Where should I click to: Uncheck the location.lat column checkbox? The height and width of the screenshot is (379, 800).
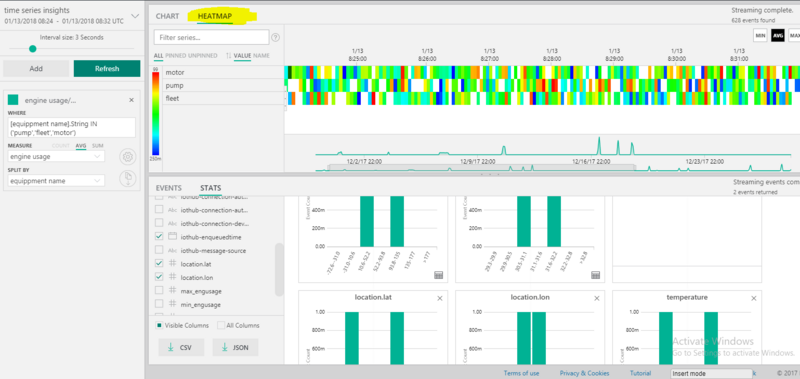click(159, 263)
